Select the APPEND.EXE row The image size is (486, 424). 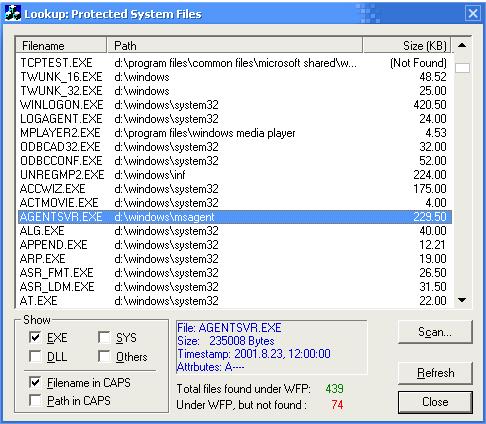(235, 245)
